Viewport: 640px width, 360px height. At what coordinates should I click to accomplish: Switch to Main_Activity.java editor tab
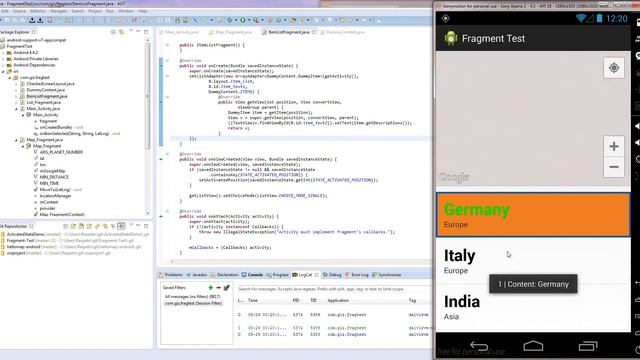click(179, 32)
